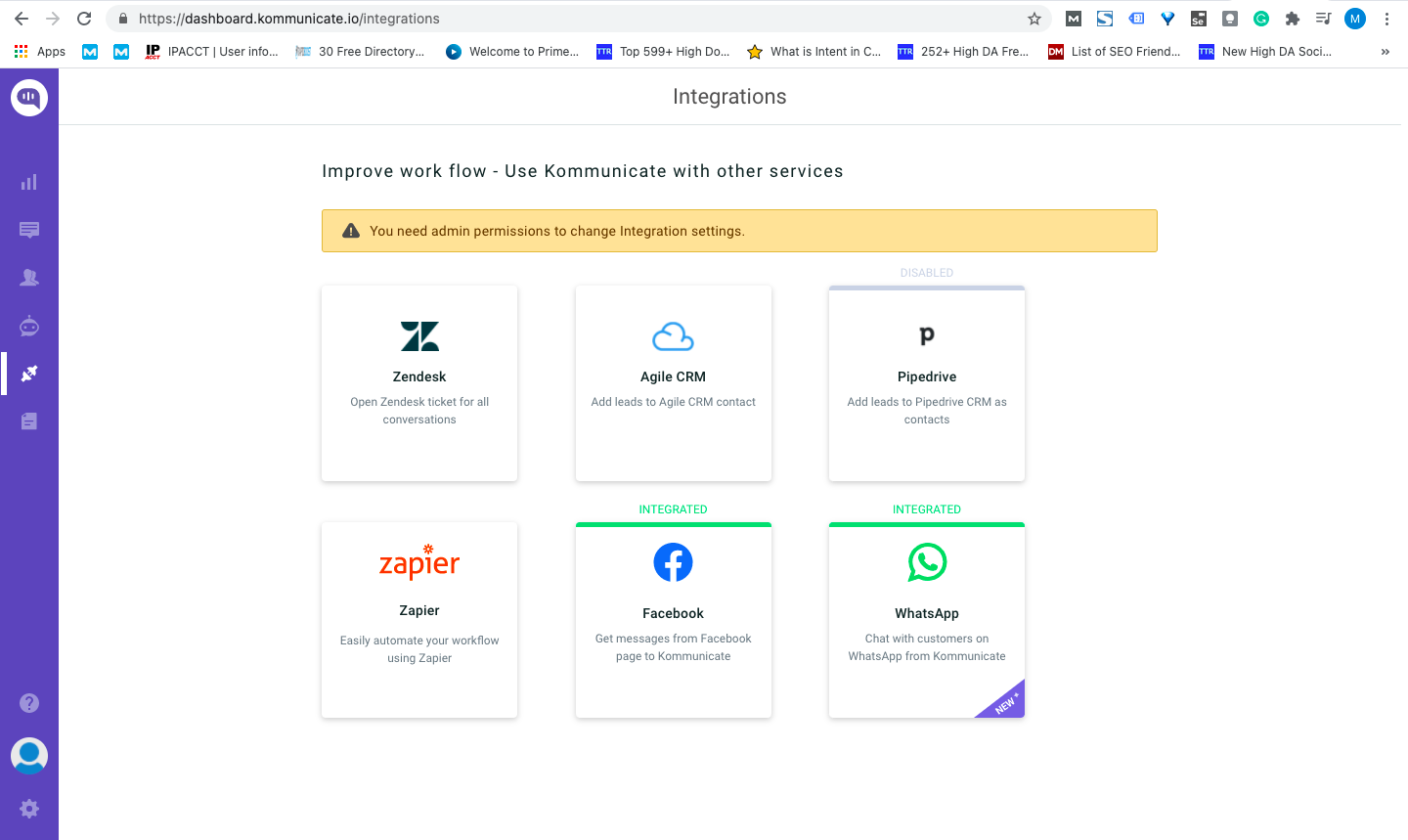Click the user profile avatar in sidebar
This screenshot has height=840, width=1408.
coord(29,755)
